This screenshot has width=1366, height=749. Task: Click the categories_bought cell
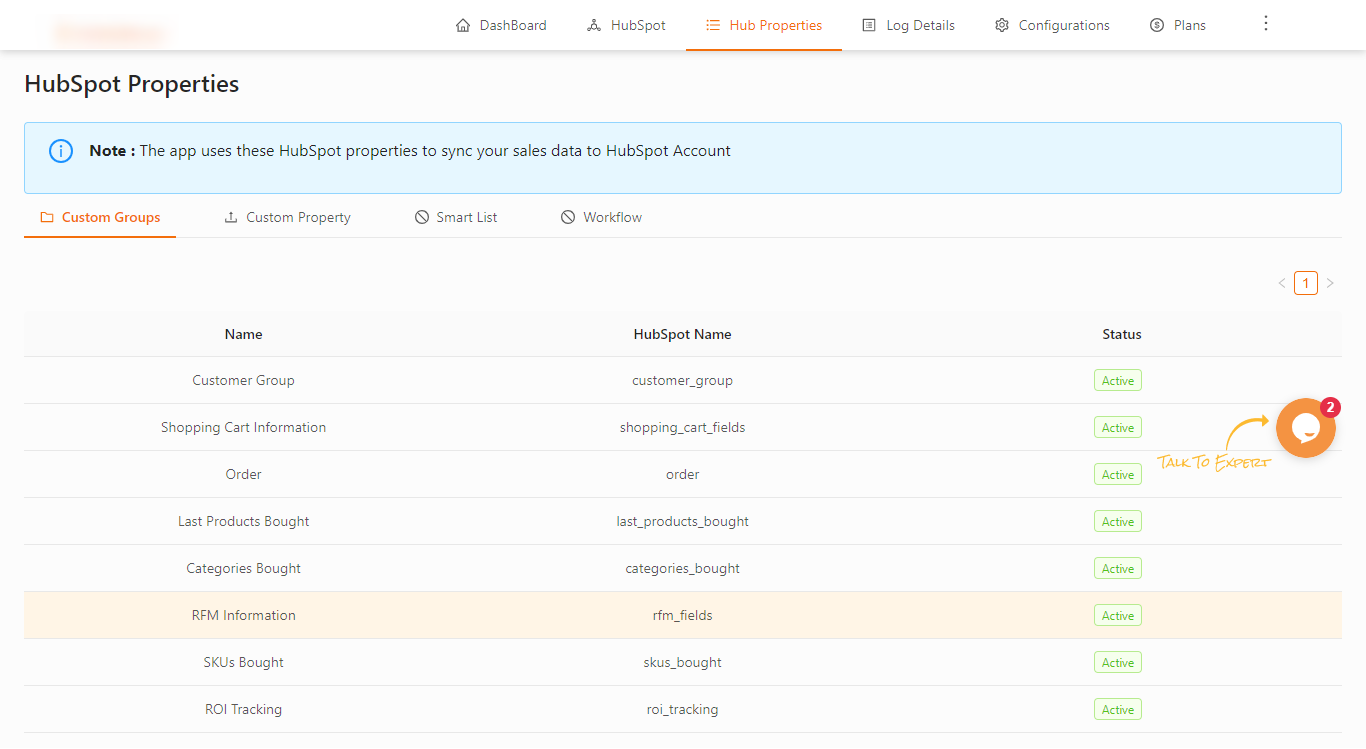pos(683,568)
